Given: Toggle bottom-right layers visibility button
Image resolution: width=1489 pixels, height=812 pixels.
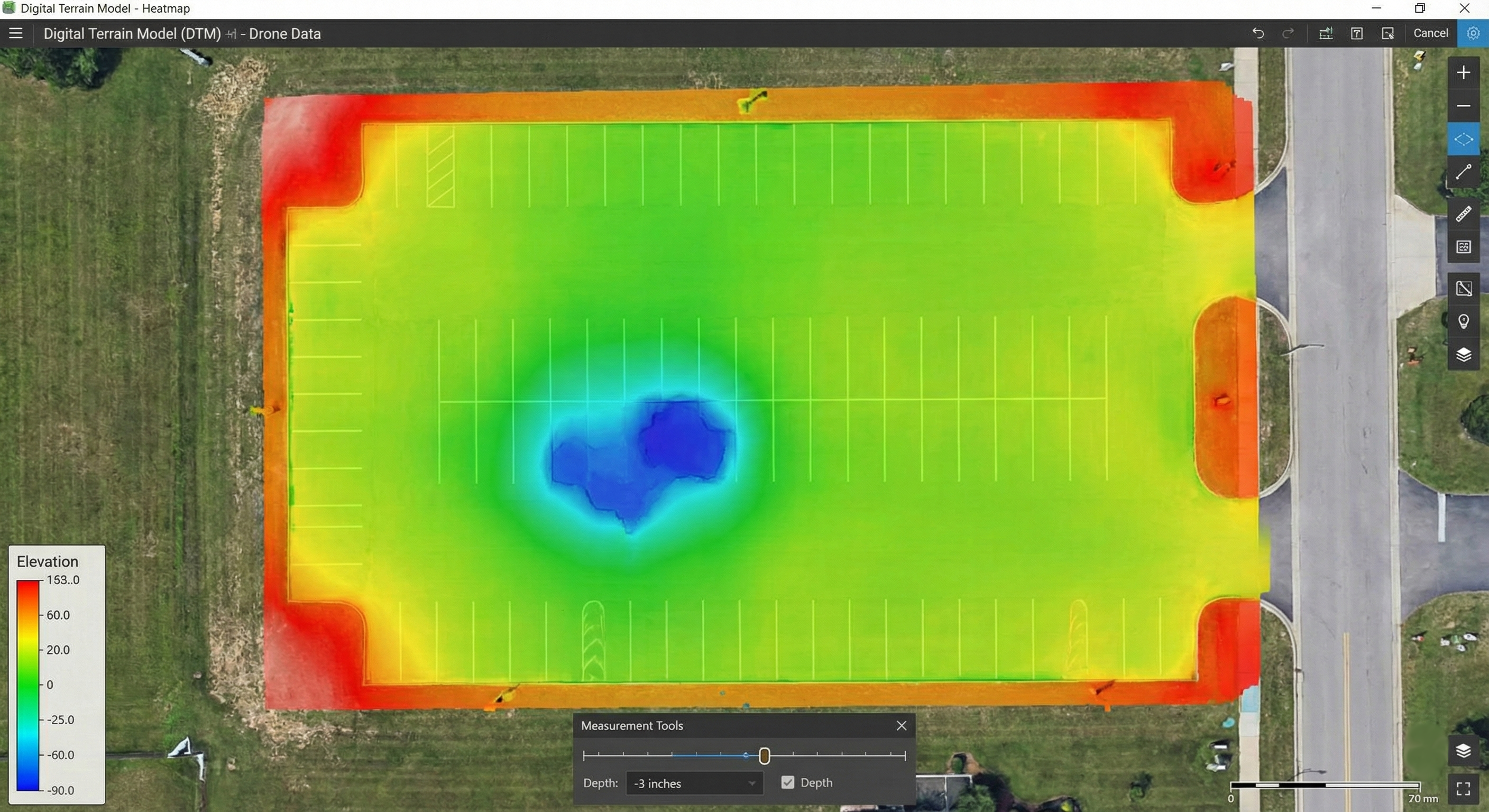Looking at the screenshot, I should click(x=1463, y=750).
